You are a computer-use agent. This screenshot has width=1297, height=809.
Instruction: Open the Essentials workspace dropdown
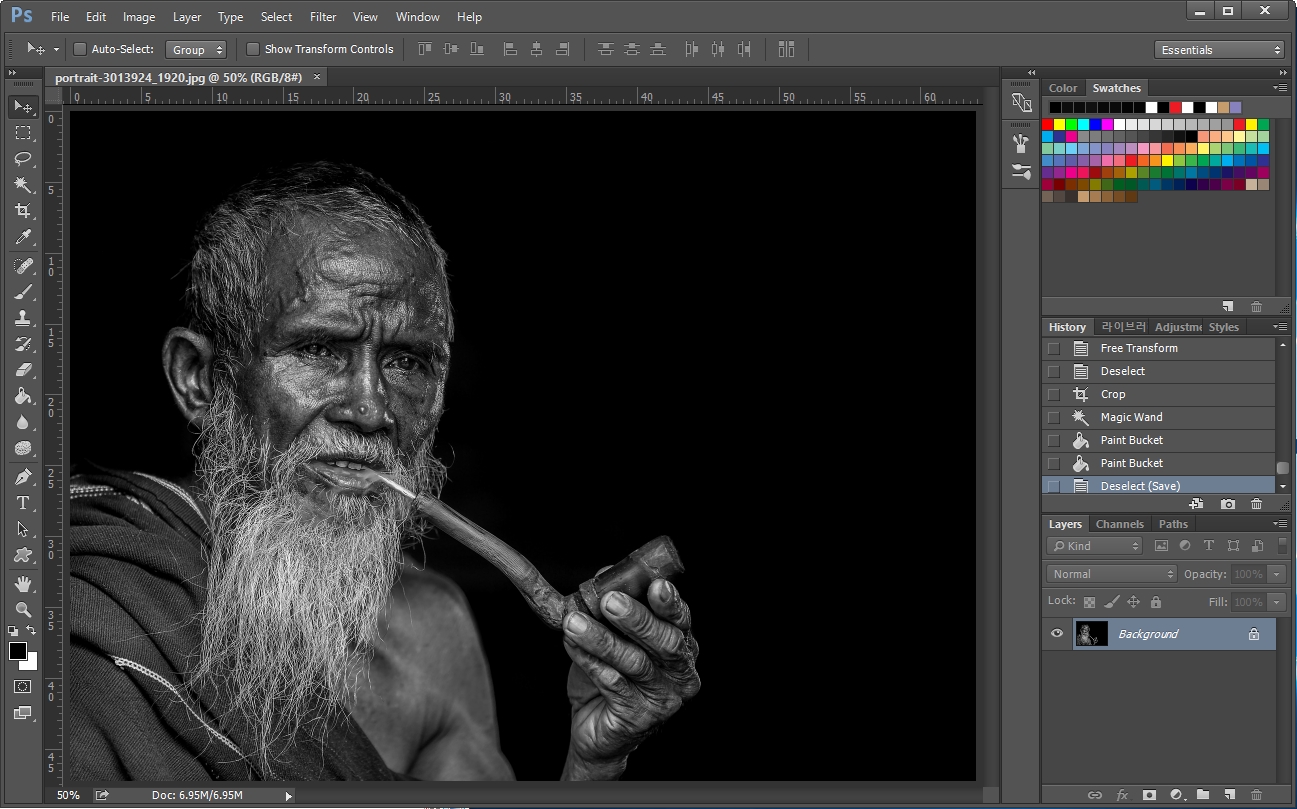click(1219, 50)
